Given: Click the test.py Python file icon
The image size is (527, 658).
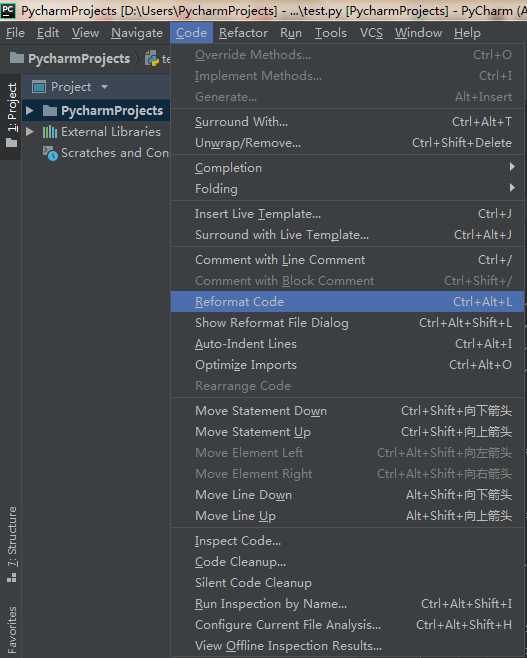Looking at the screenshot, I should pyautogui.click(x=151, y=59).
